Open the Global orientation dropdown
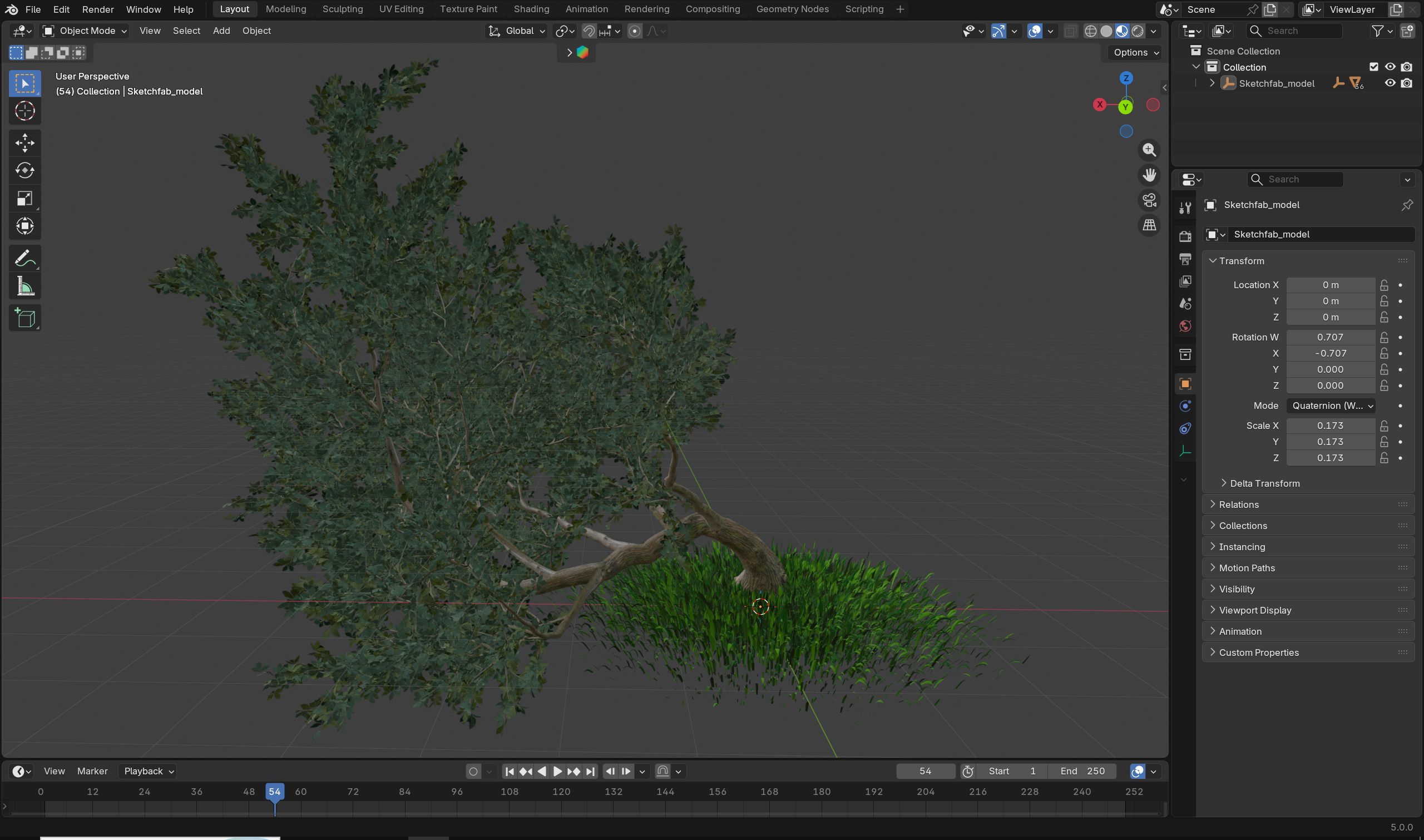Image resolution: width=1424 pixels, height=840 pixels. pos(517,31)
